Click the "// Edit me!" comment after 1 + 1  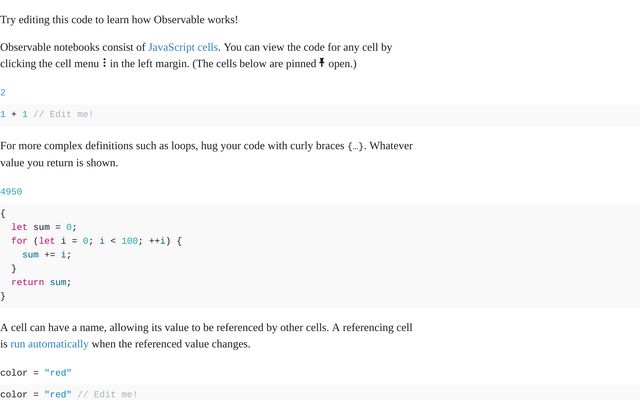pos(63,114)
